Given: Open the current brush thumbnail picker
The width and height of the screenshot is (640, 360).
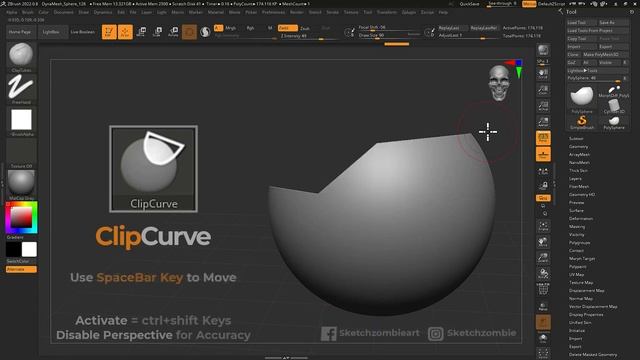Looking at the screenshot, I should (x=21, y=56).
